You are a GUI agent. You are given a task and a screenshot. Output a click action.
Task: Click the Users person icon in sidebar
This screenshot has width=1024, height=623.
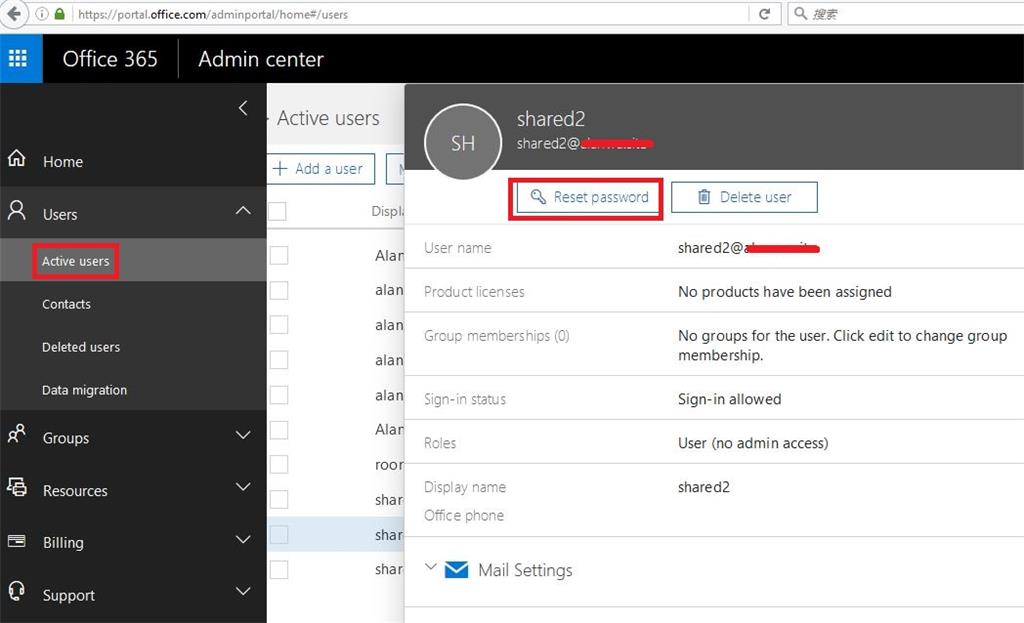tap(17, 211)
